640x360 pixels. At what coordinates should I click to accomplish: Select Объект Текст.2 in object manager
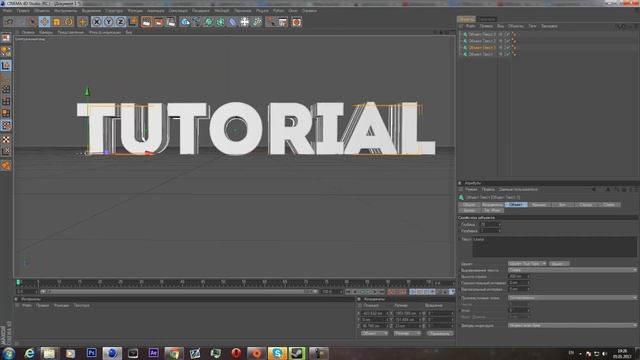(482, 41)
